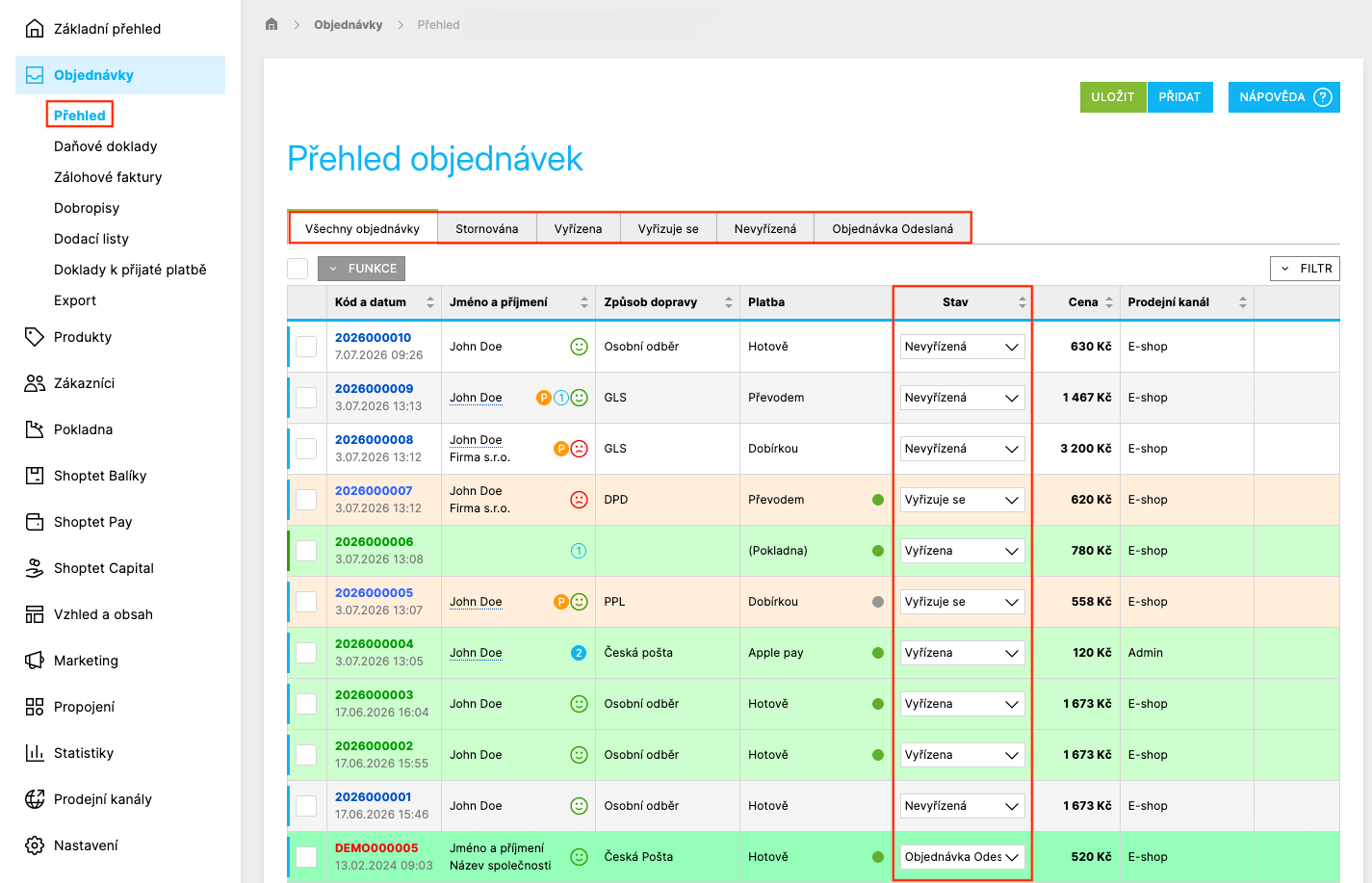This screenshot has height=883, width=1372.
Task: Click smiley icon for order 2026000010
Action: tap(579, 347)
